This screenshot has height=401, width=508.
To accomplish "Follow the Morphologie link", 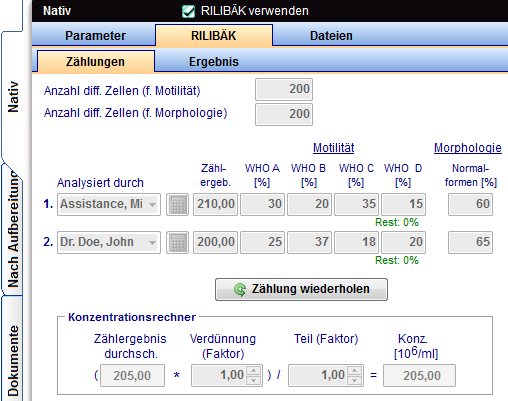I will 468,148.
